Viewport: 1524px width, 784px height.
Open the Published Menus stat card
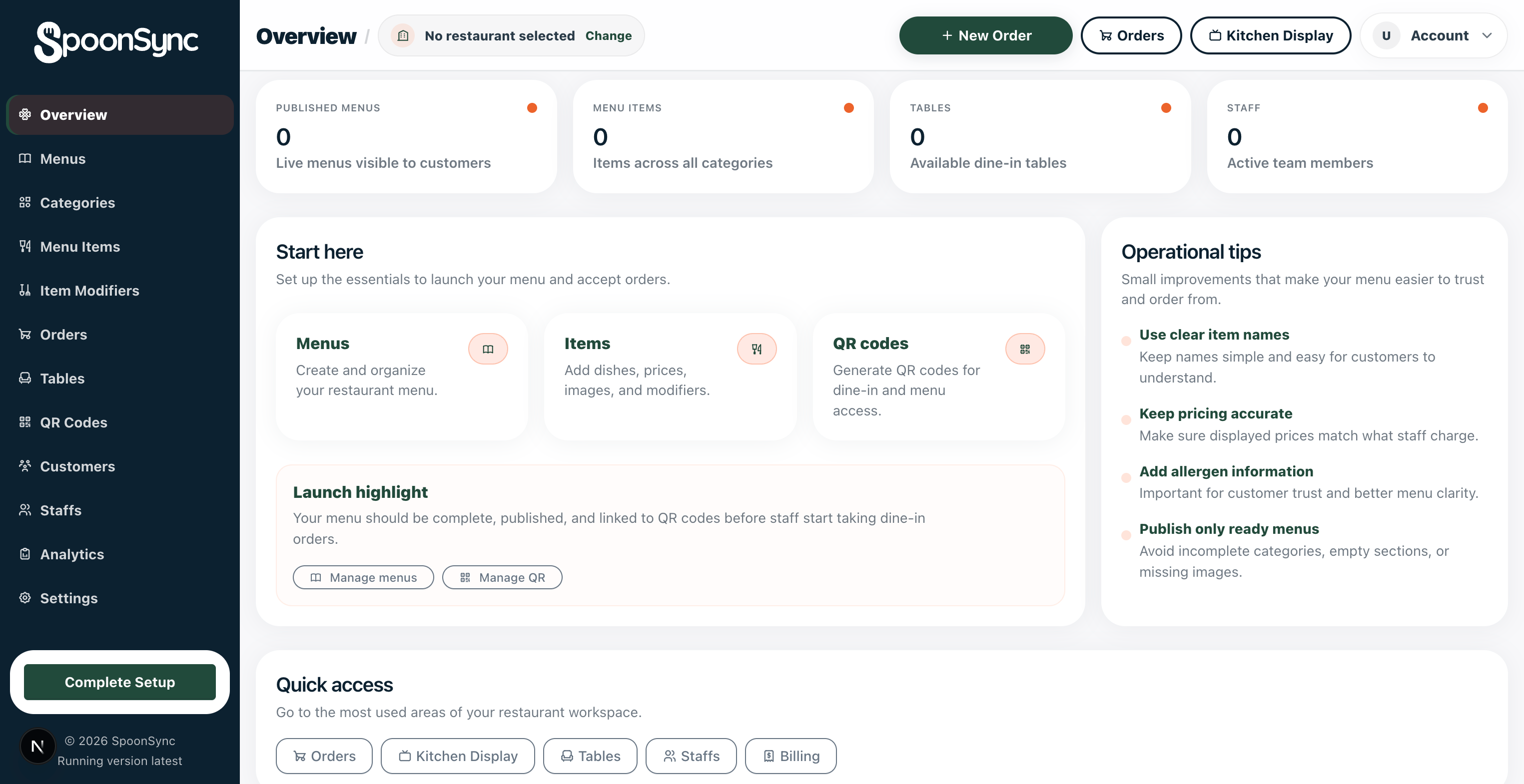coord(406,137)
